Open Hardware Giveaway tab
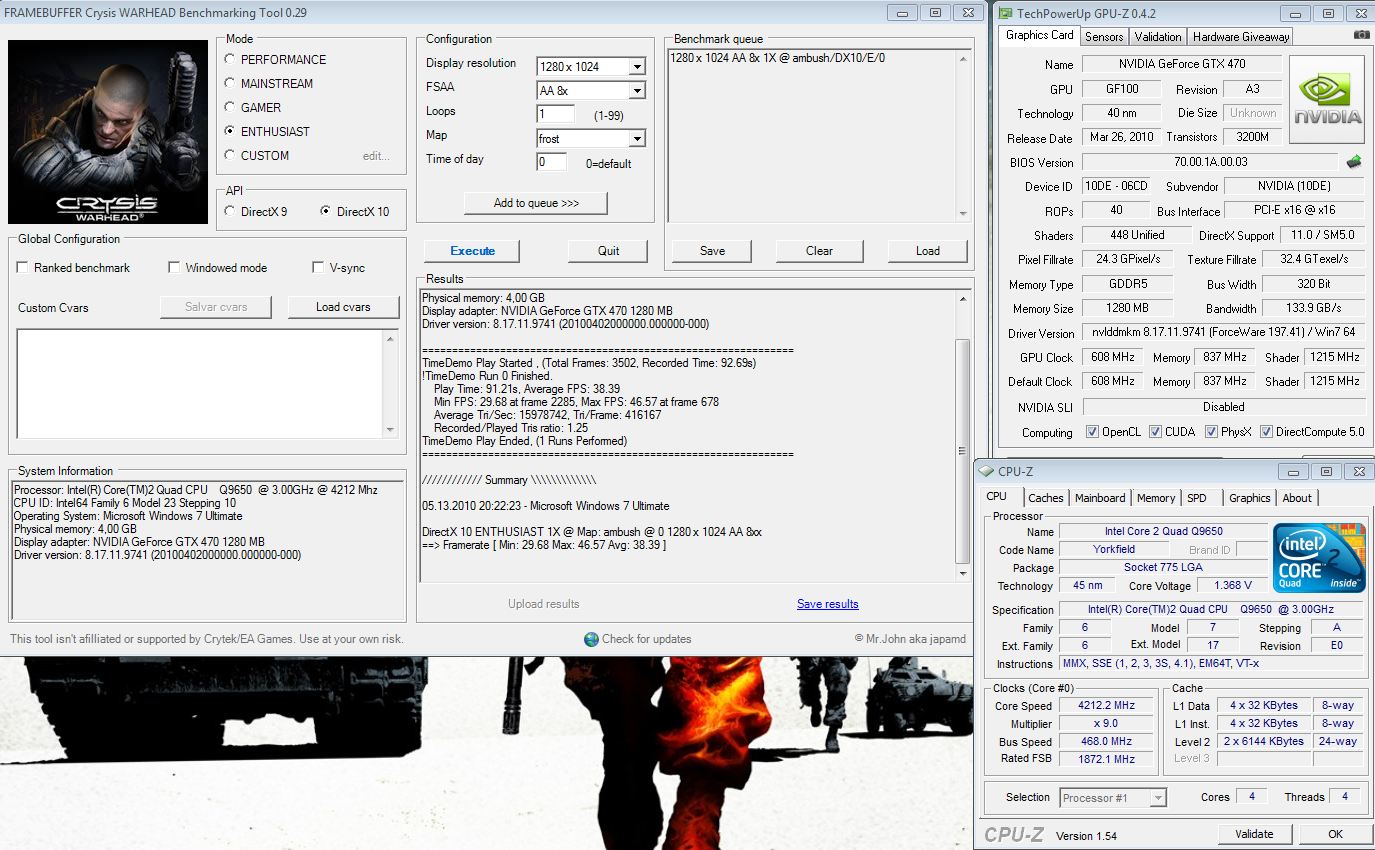1375x850 pixels. 1241,37
